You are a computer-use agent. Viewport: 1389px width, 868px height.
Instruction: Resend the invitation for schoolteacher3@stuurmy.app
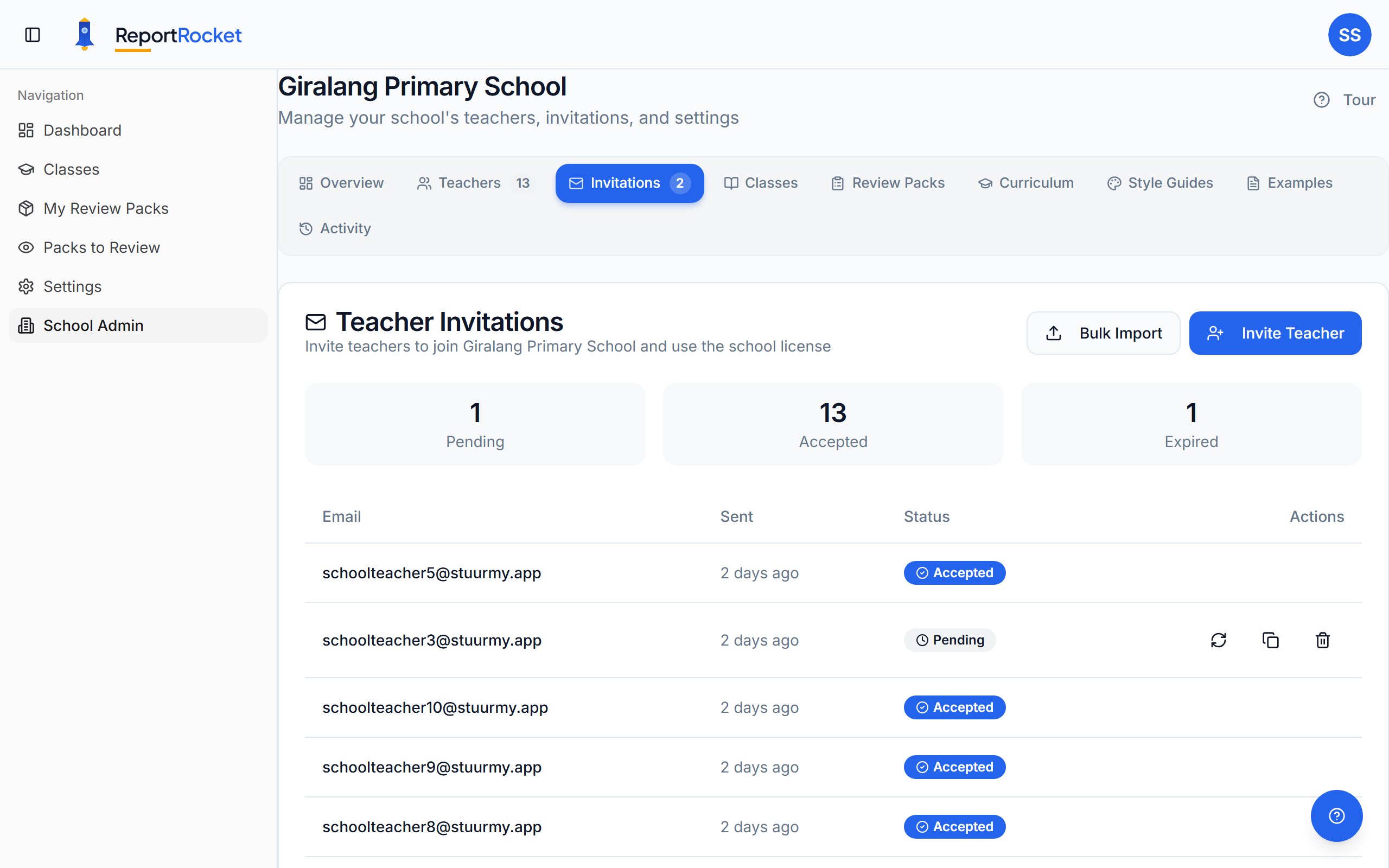[1219, 640]
